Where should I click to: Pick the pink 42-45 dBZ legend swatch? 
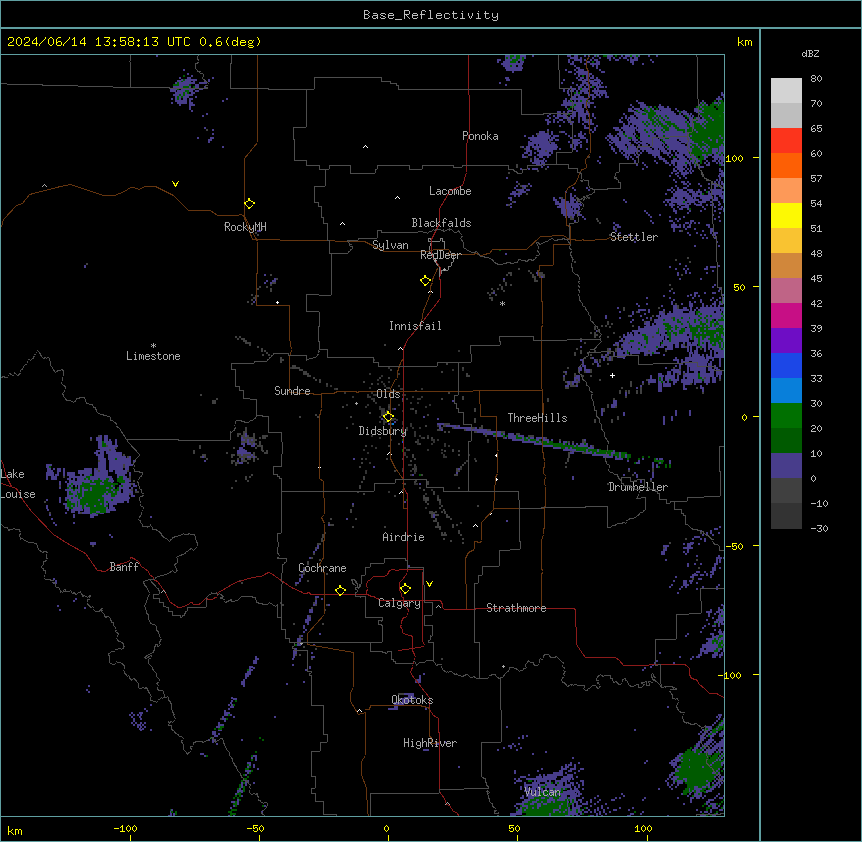click(786, 291)
